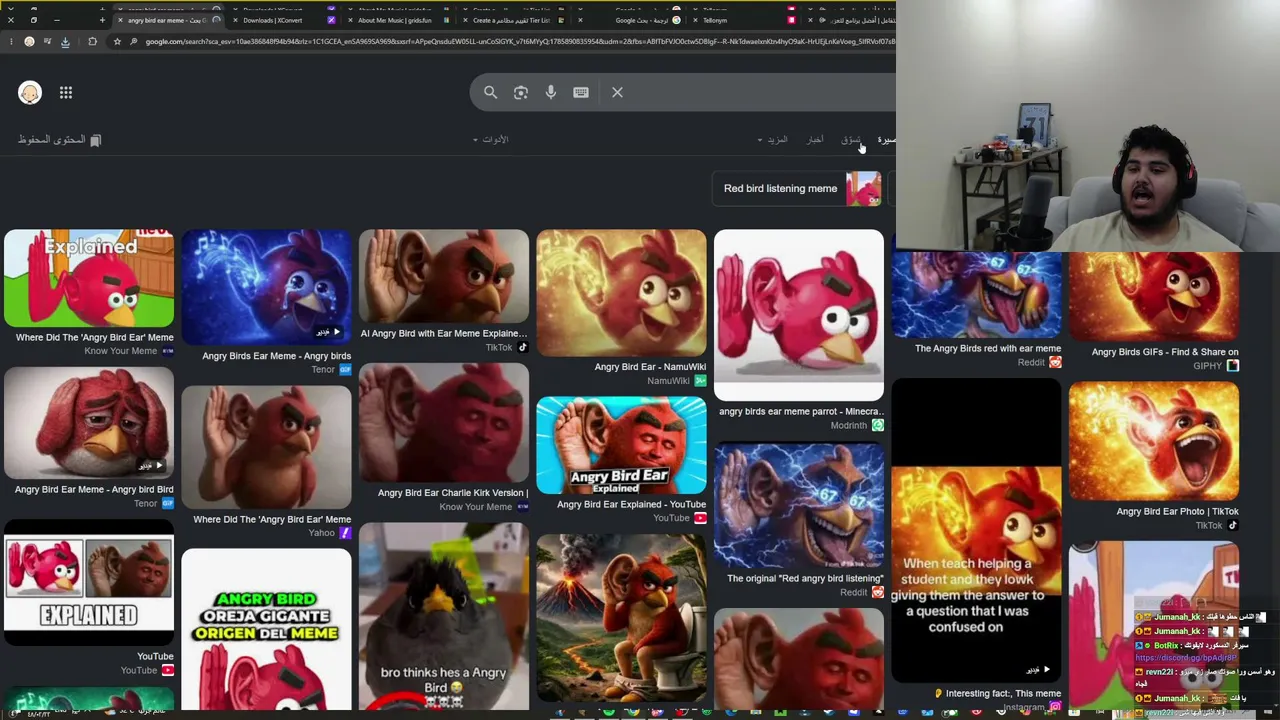
Task: Open the sad 'Angry Bird Ear Meme - Angry bird' image
Action: coord(89,424)
